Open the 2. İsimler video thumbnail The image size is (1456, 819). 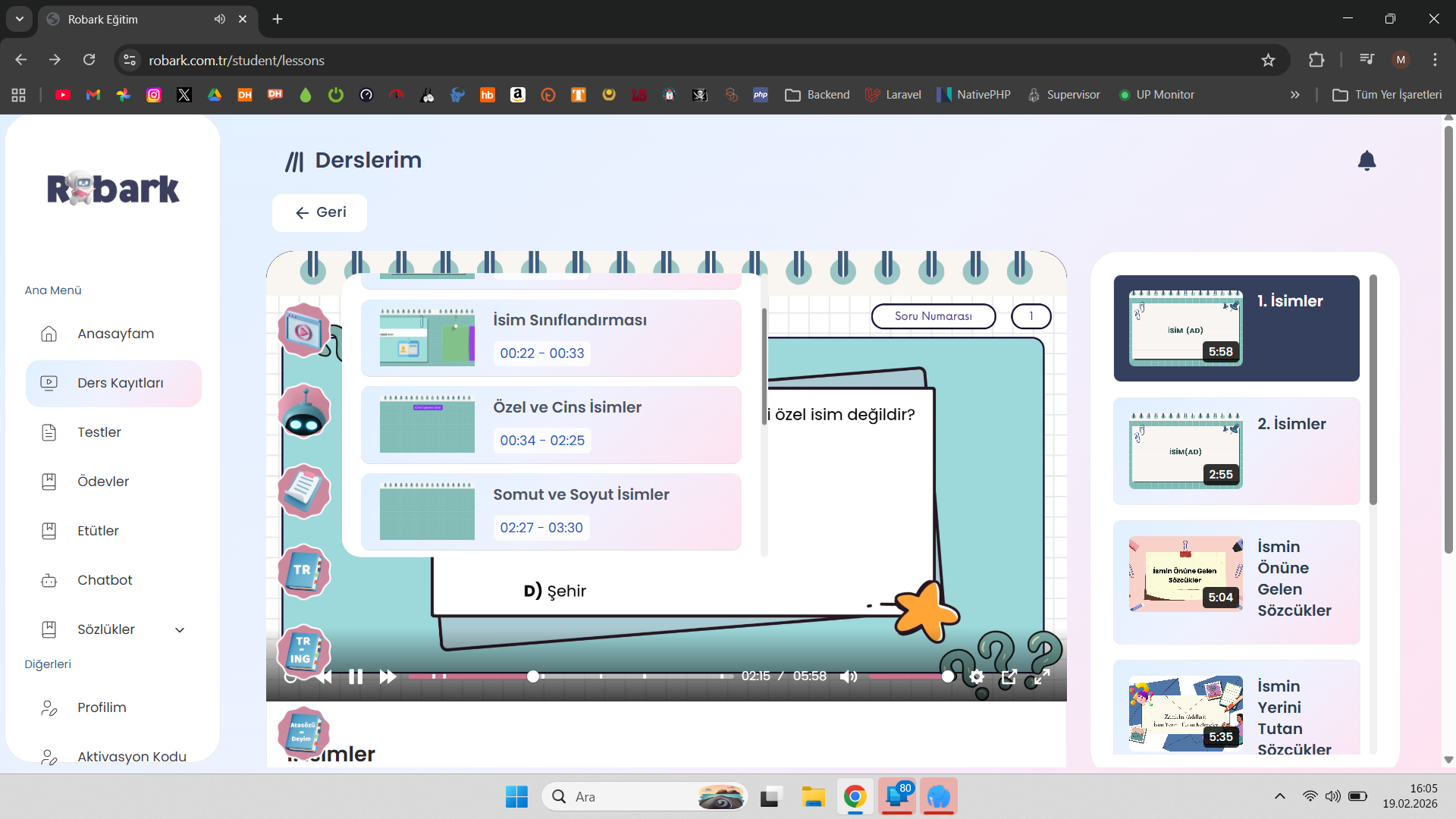(x=1185, y=451)
